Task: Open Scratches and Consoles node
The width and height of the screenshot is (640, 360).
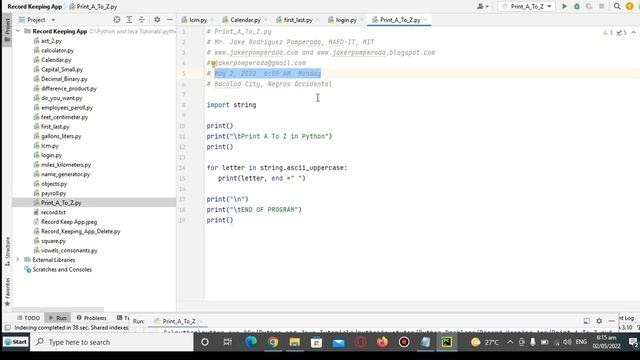Action: click(62, 269)
